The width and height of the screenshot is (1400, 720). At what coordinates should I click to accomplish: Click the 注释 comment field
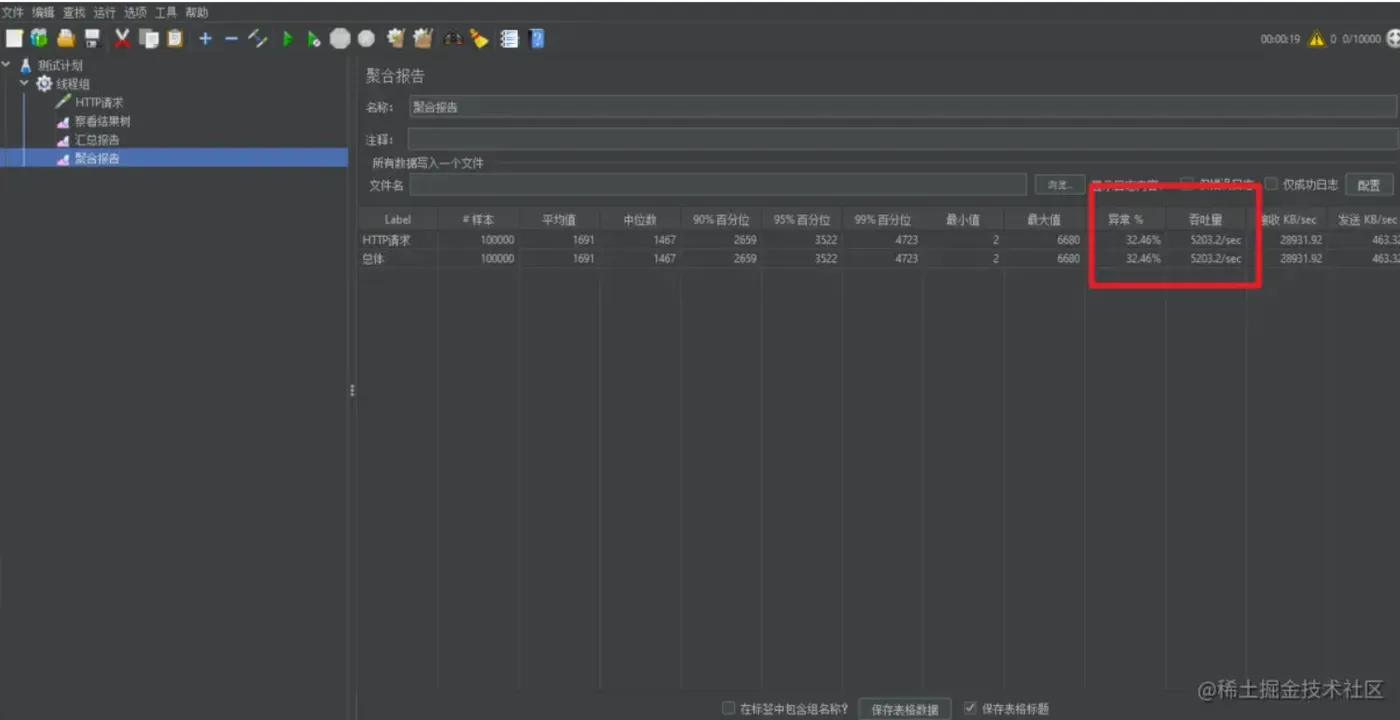[x=902, y=139]
